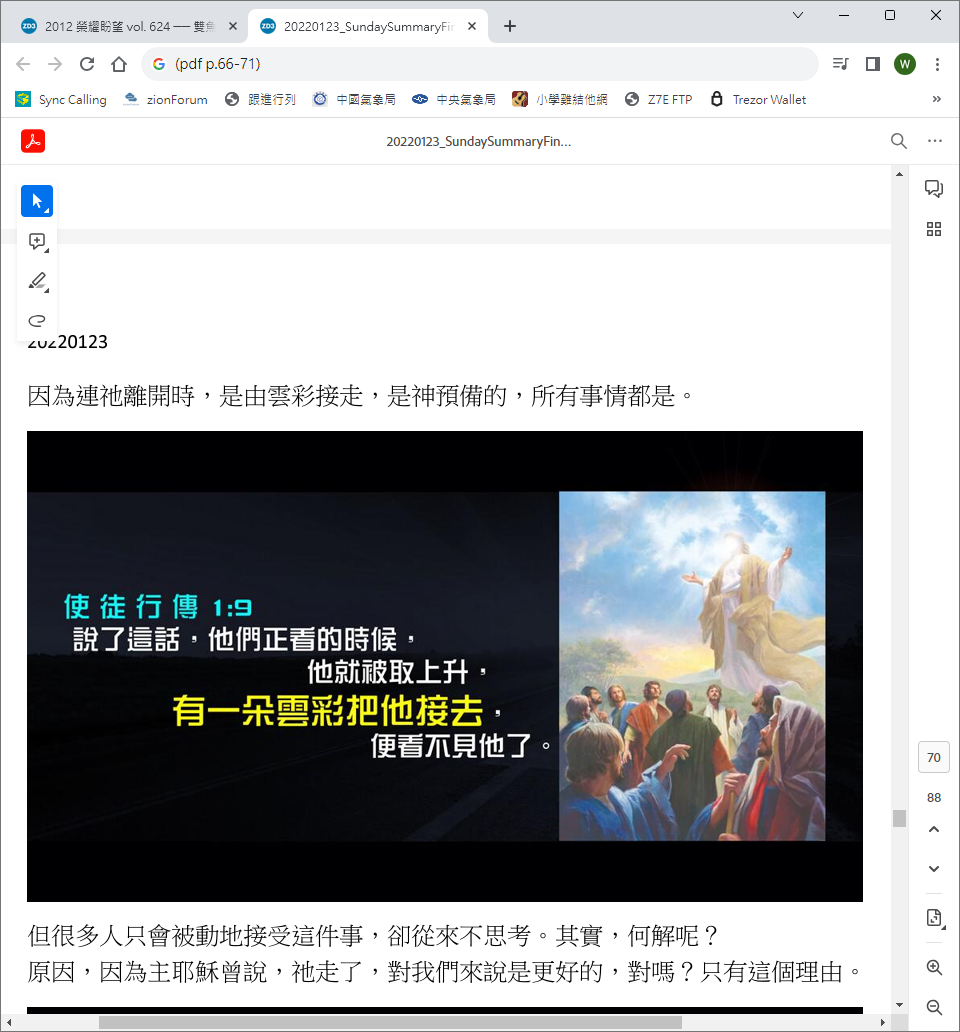
Task: Select the freehand draw loop tool
Action: (37, 321)
